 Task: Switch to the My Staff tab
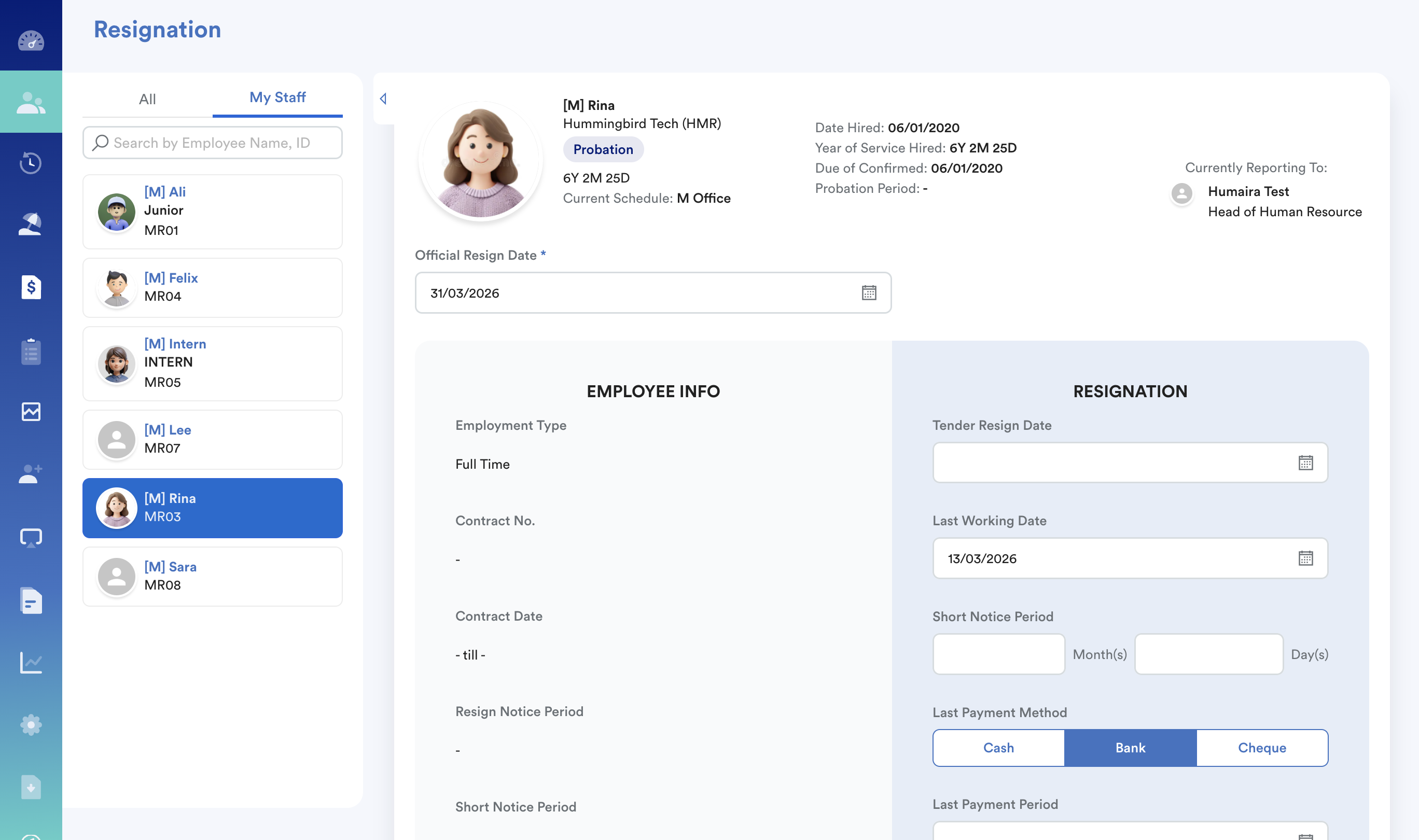[x=277, y=97]
